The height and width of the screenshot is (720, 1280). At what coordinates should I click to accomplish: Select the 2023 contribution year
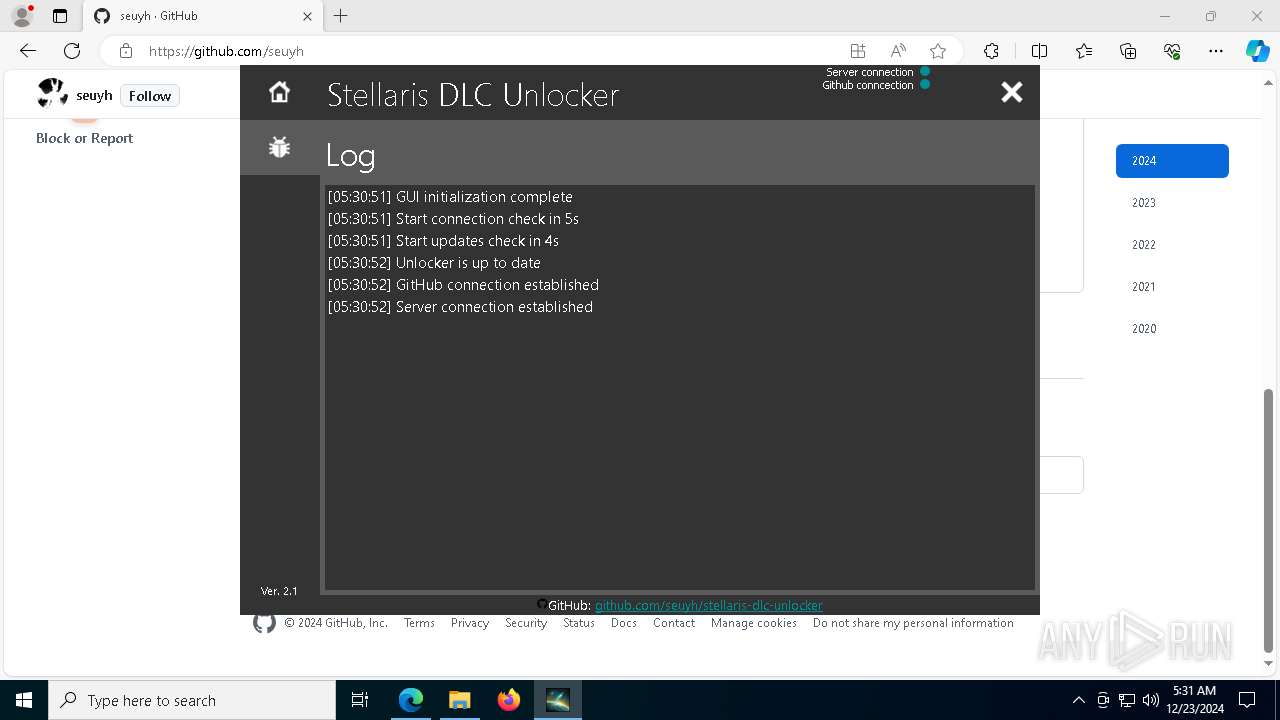pos(1172,203)
